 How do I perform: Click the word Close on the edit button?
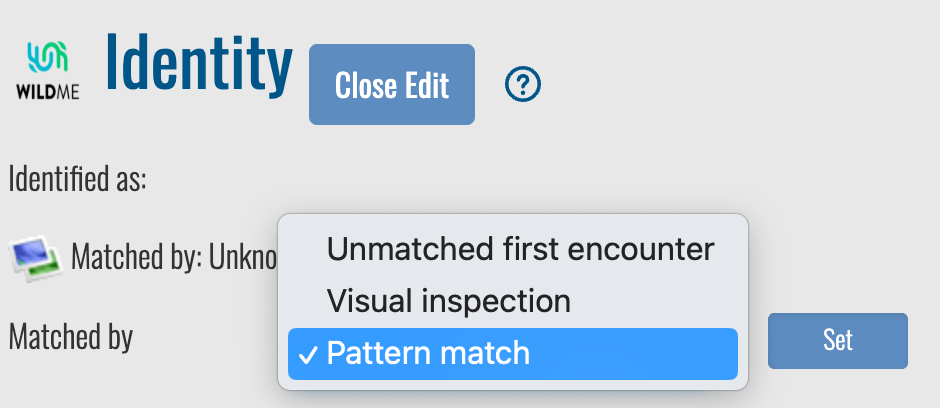[x=365, y=85]
